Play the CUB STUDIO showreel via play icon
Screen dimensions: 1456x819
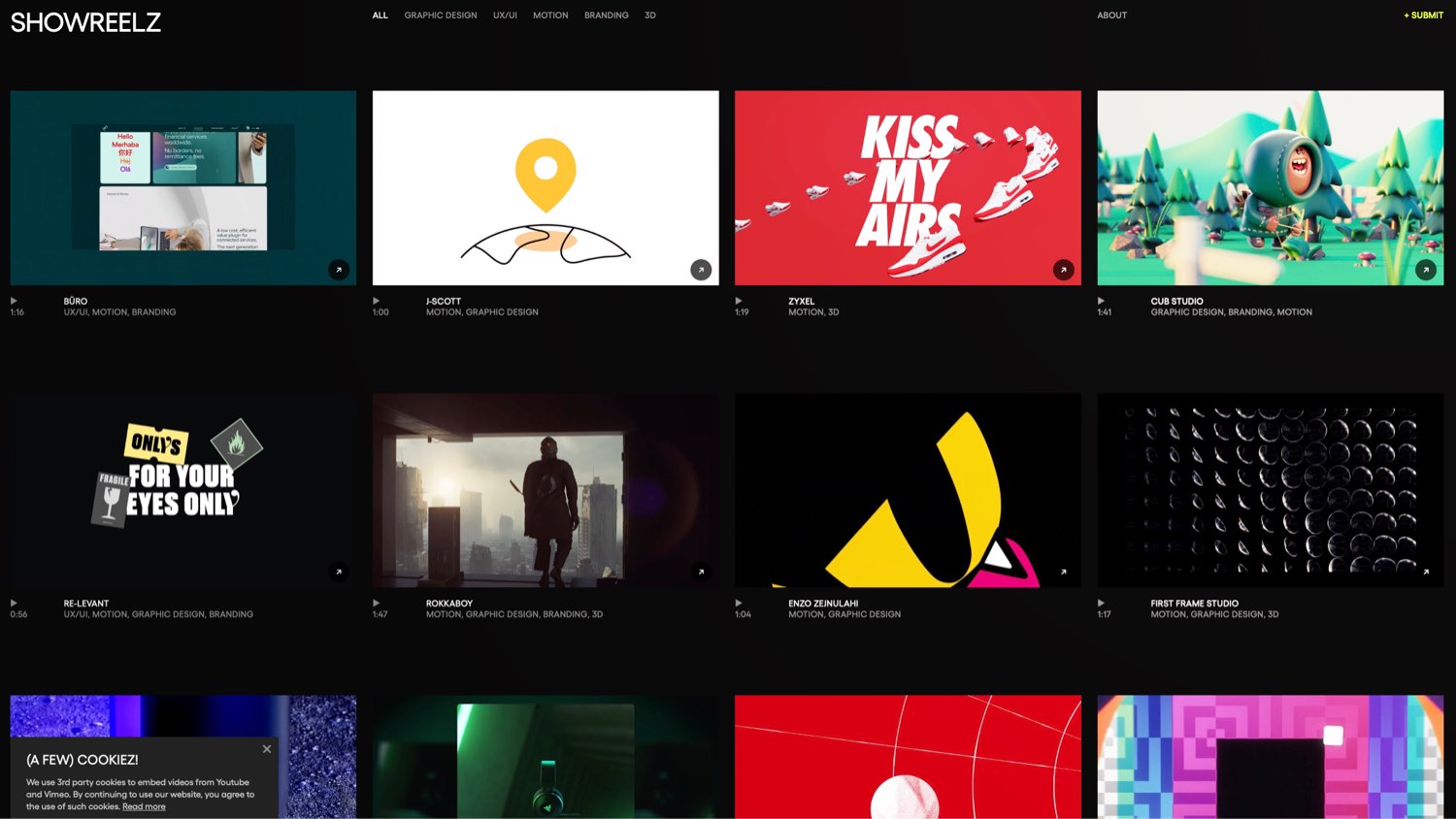point(1101,301)
